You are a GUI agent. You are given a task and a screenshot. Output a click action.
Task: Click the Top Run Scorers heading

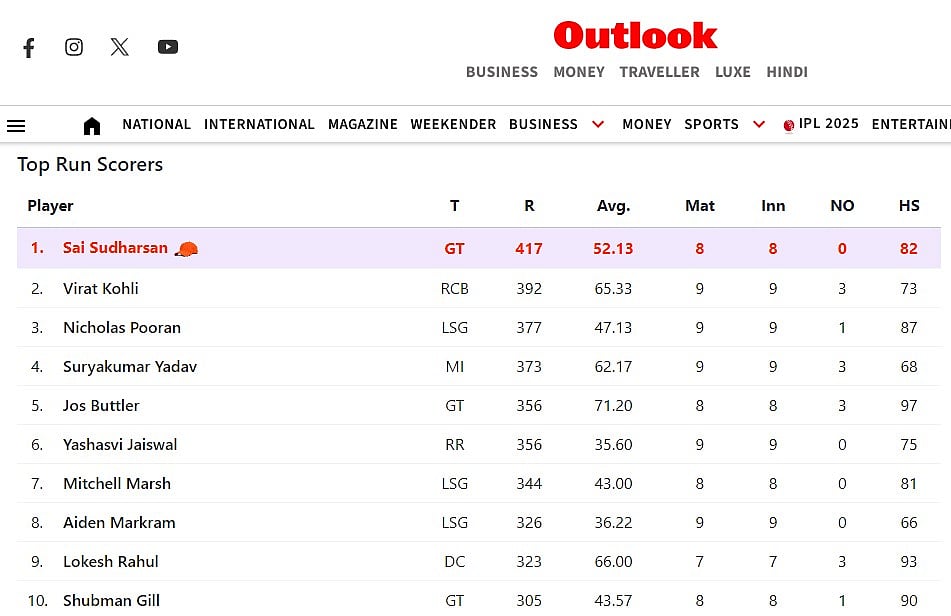(x=90, y=165)
